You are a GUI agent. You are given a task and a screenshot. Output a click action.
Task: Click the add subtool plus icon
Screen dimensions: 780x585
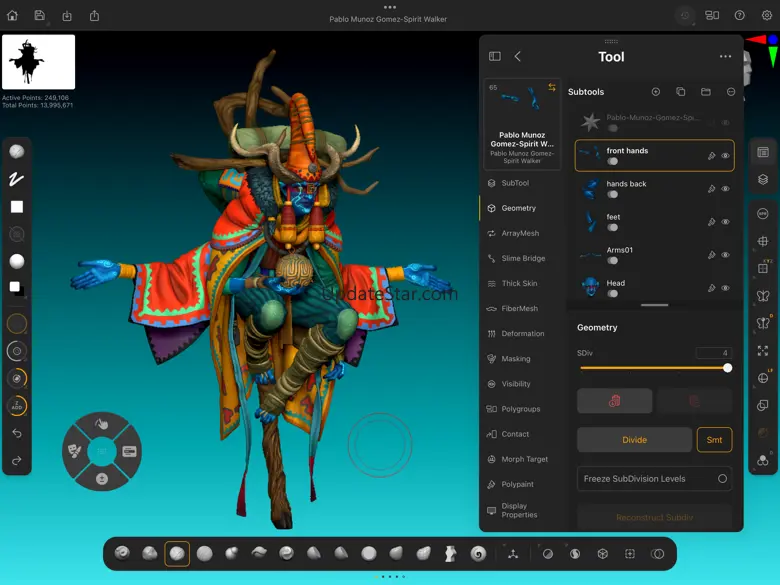pyautogui.click(x=656, y=92)
